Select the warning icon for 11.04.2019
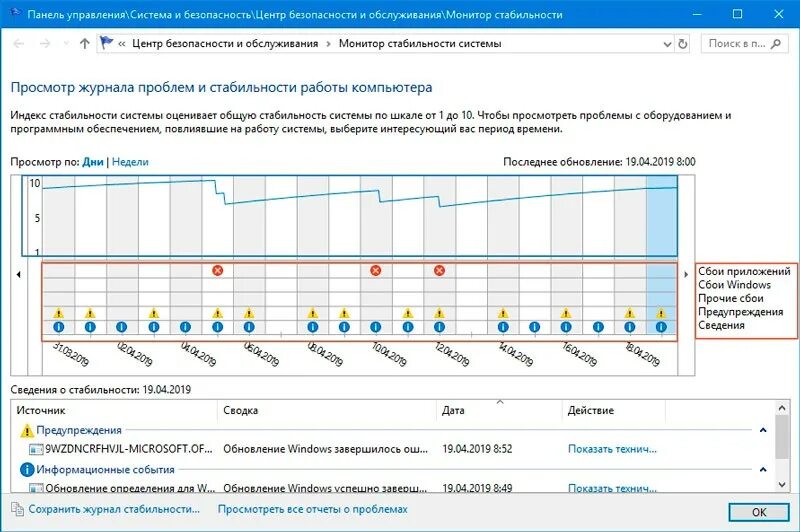Image resolution: width=800 pixels, height=532 pixels. [x=408, y=313]
